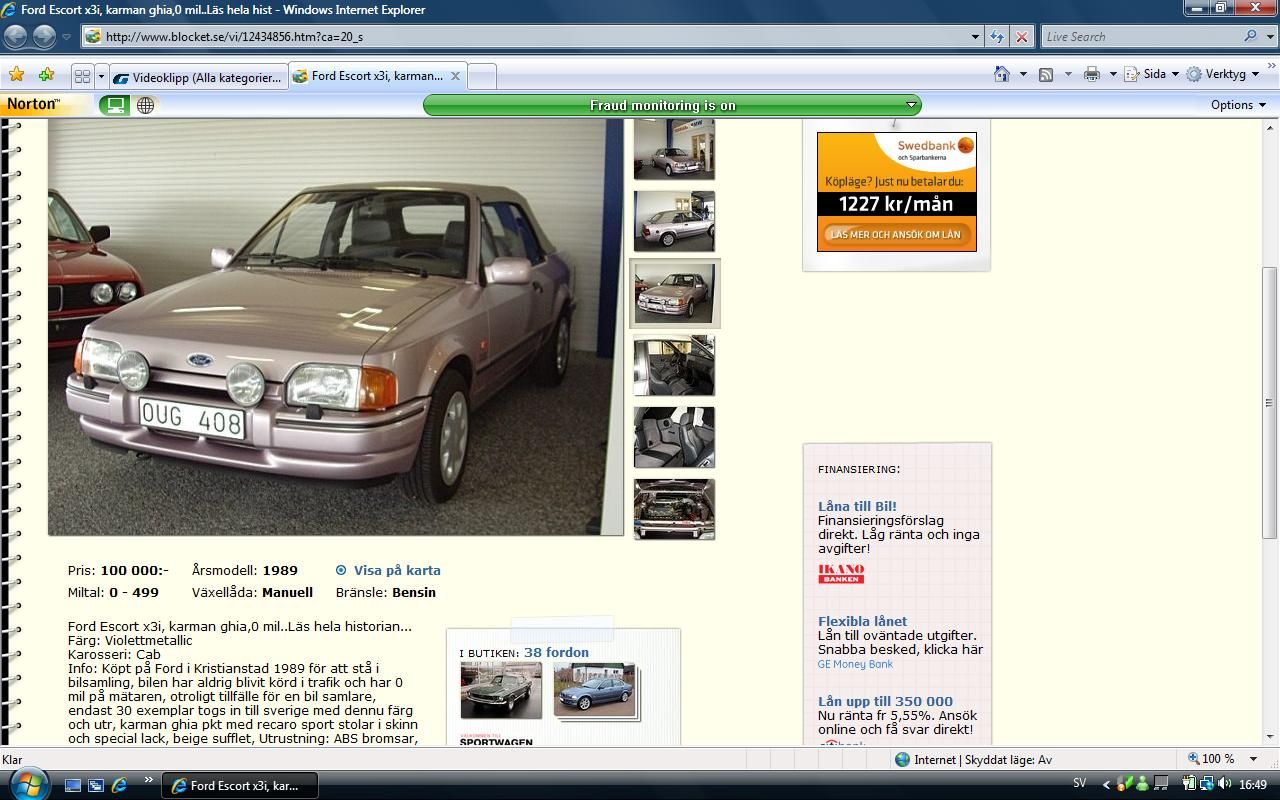
Task: Click the Norton green monitor icon
Action: click(x=116, y=105)
